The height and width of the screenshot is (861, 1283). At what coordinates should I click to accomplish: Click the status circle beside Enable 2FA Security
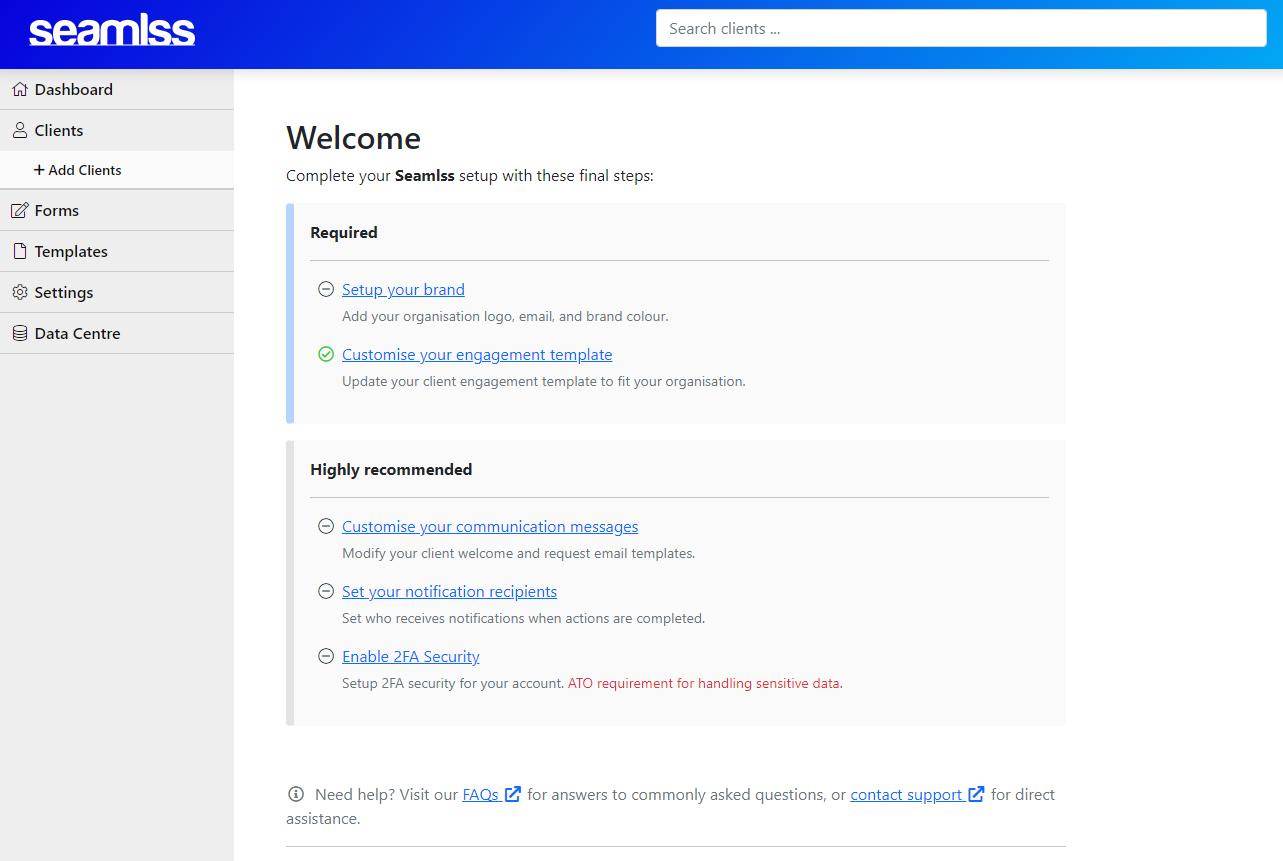[x=326, y=656]
